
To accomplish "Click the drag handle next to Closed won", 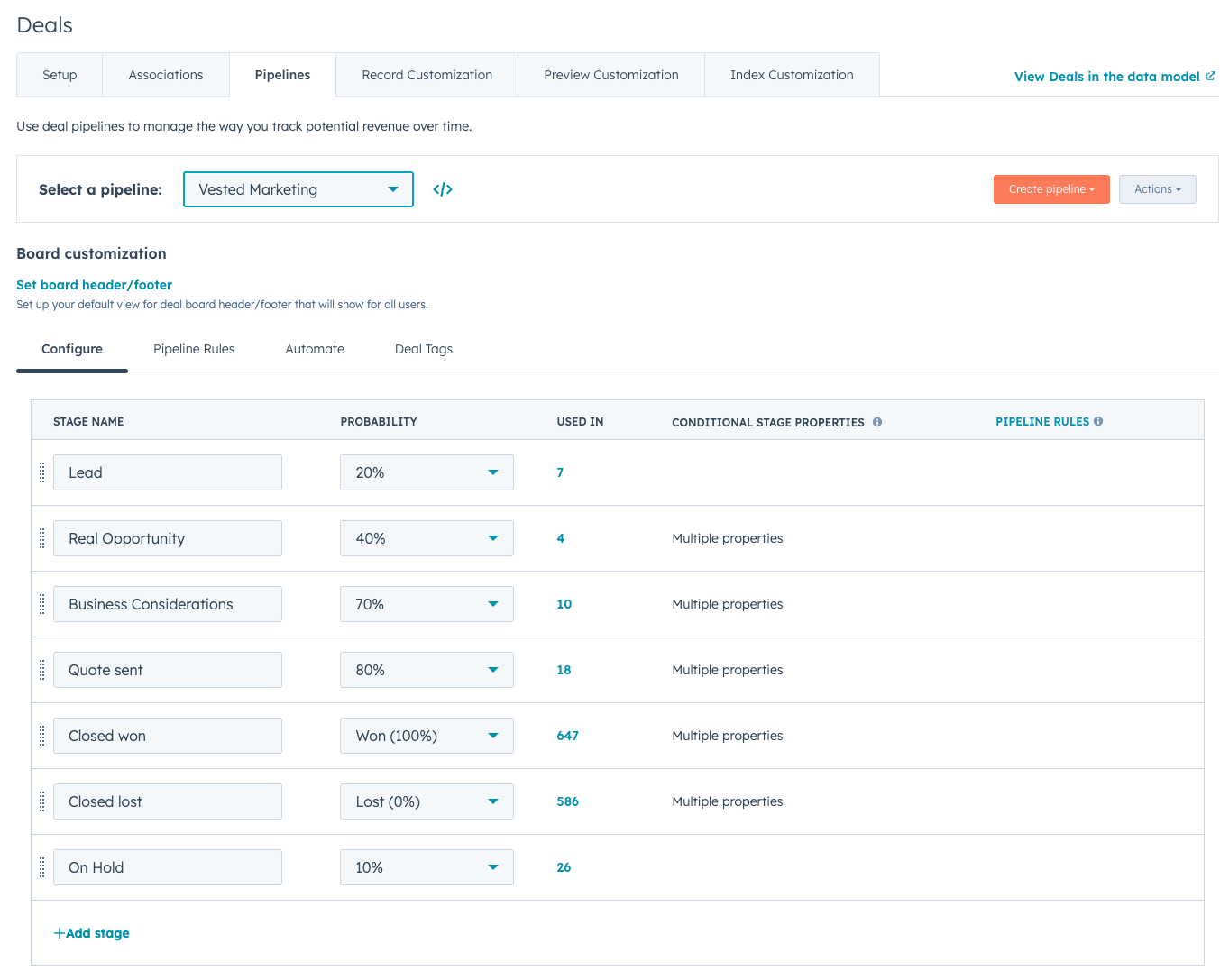I will click(41, 736).
